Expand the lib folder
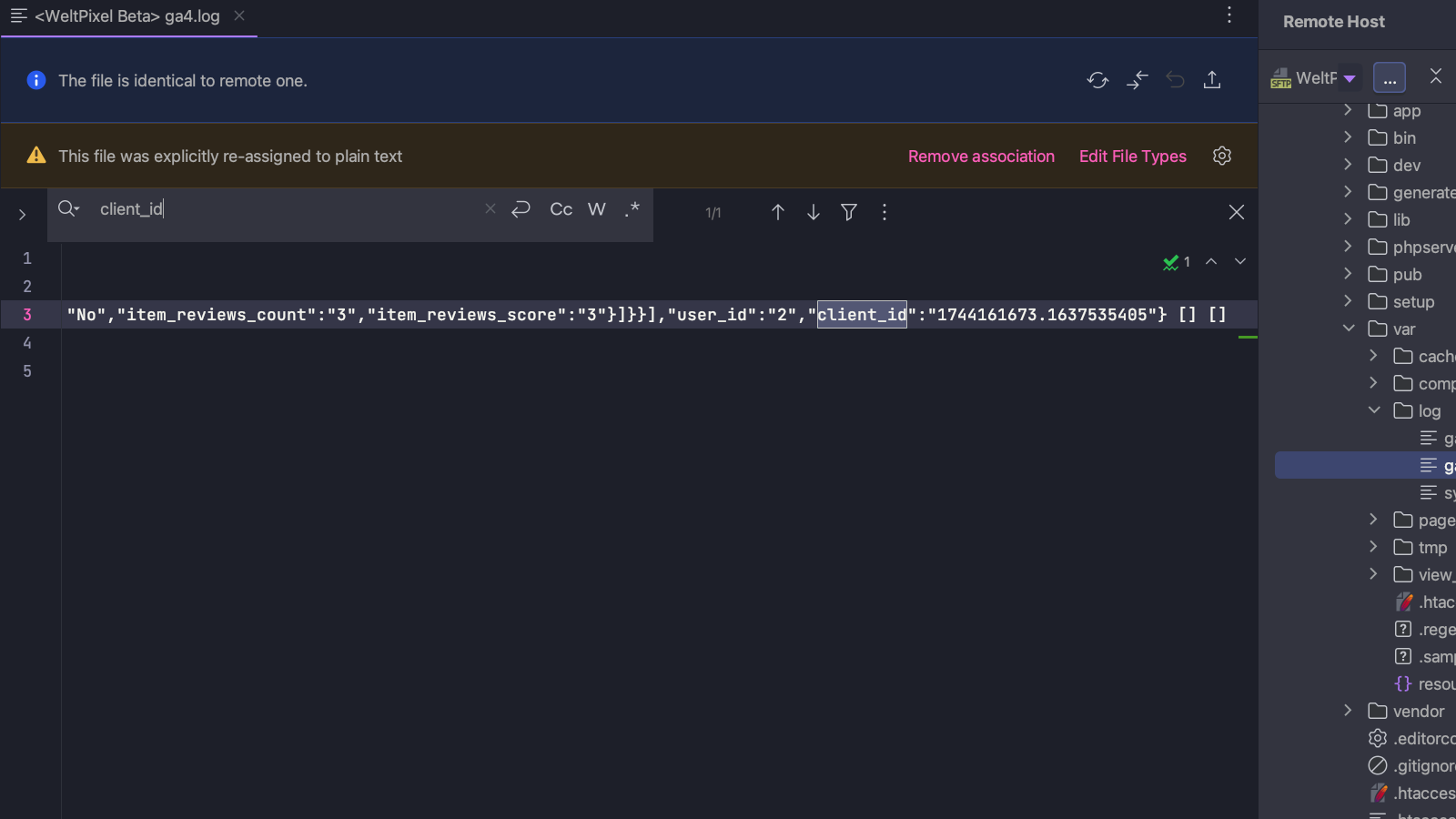Image resolution: width=1456 pixels, height=819 pixels. (1348, 219)
